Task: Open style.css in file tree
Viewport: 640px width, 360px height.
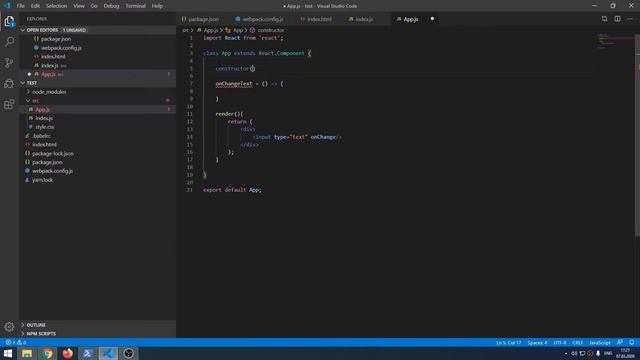Action: coord(44,127)
